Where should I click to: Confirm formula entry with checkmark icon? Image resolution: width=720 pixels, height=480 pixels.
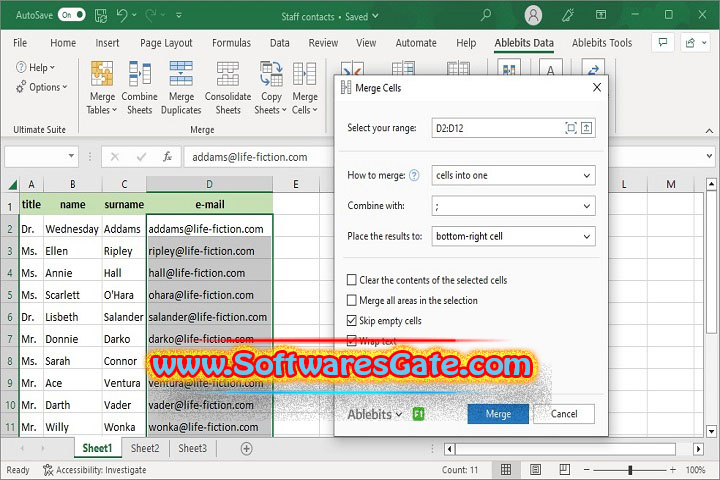141,157
